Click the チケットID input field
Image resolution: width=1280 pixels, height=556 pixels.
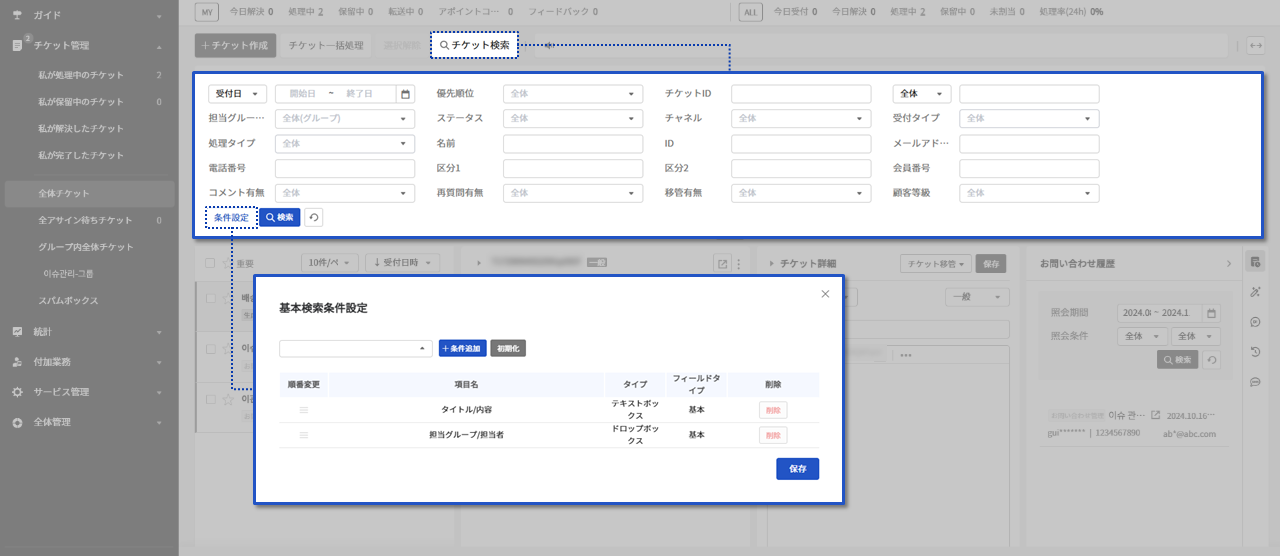(x=801, y=94)
